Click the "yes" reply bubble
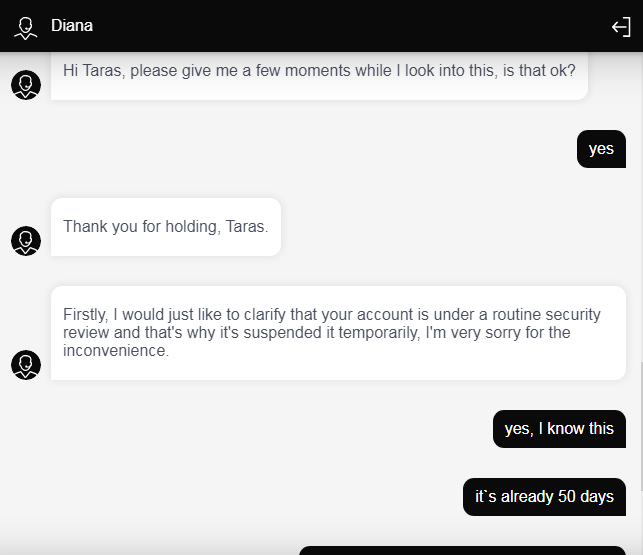 pos(601,149)
